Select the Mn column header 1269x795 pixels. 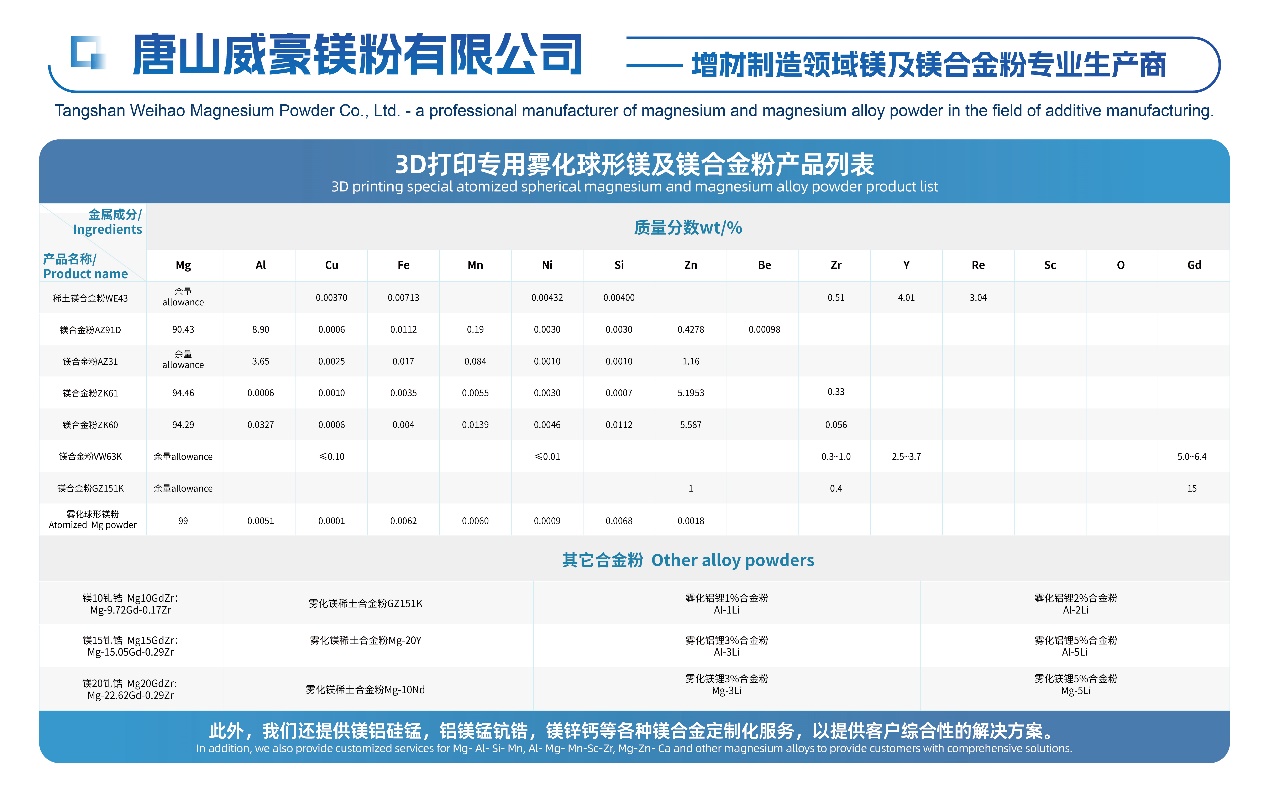pyautogui.click(x=475, y=266)
